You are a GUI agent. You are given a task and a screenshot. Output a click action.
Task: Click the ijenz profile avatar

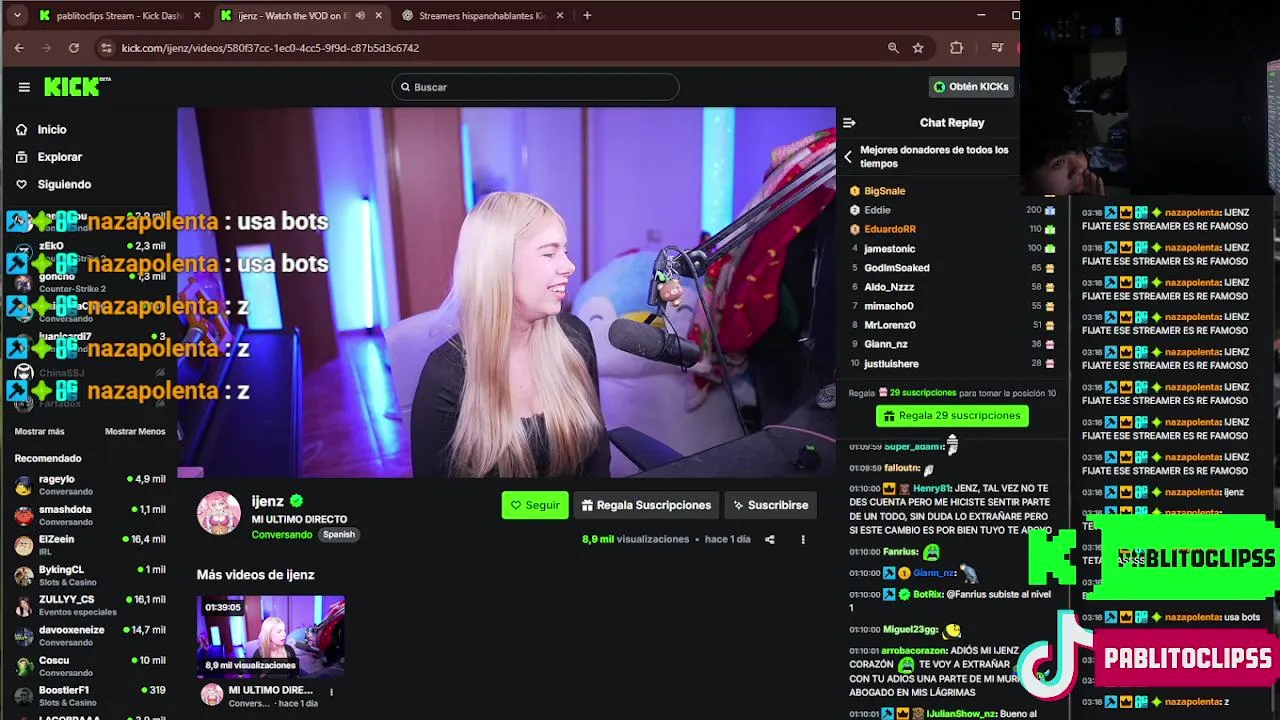218,513
